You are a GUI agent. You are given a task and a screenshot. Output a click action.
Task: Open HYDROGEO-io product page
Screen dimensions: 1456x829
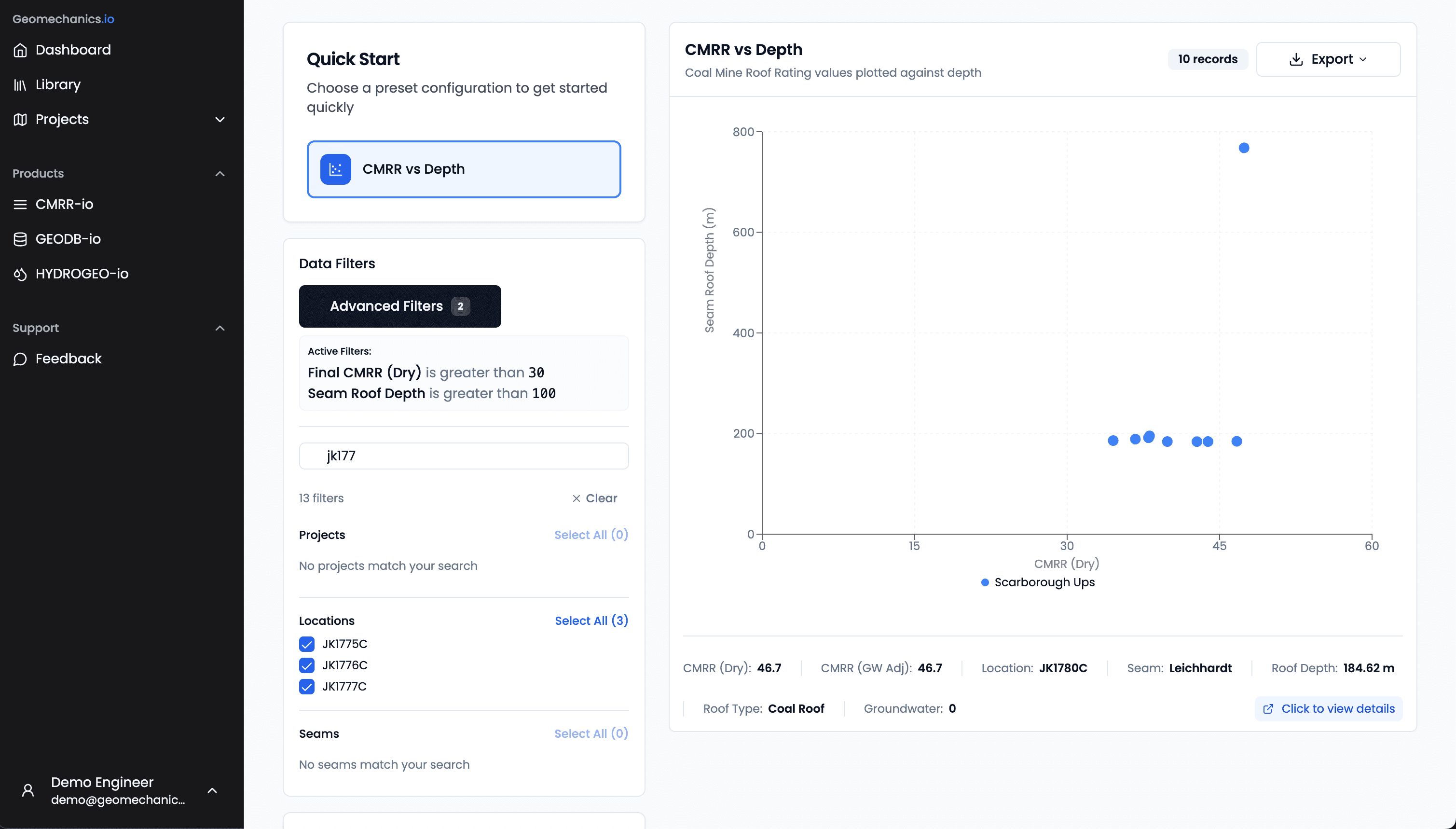click(x=82, y=274)
